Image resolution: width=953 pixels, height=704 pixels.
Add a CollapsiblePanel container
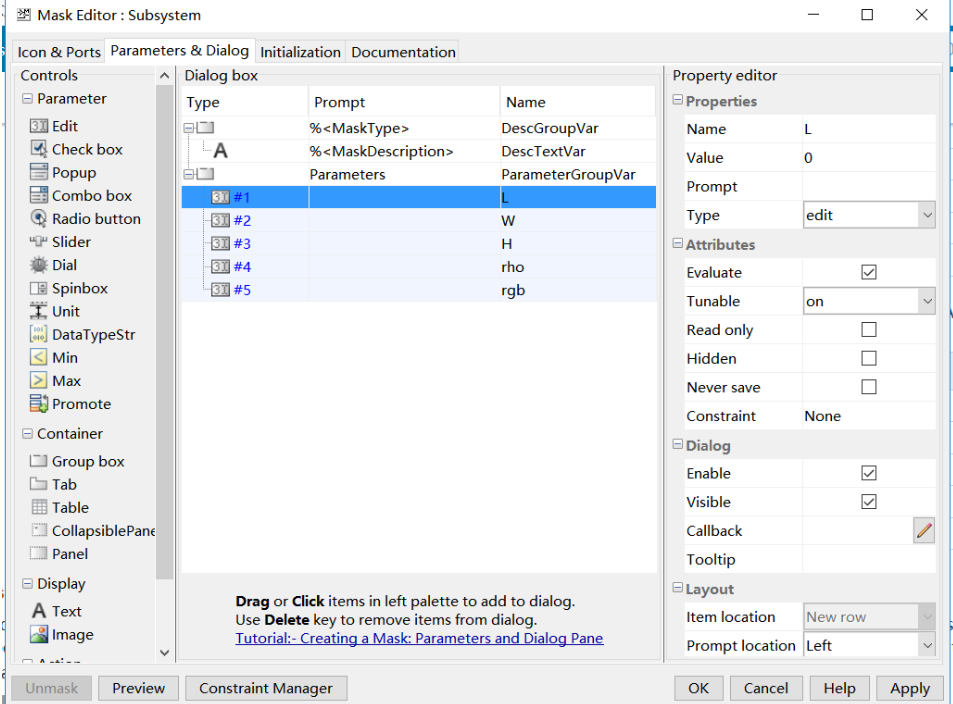tap(92, 531)
